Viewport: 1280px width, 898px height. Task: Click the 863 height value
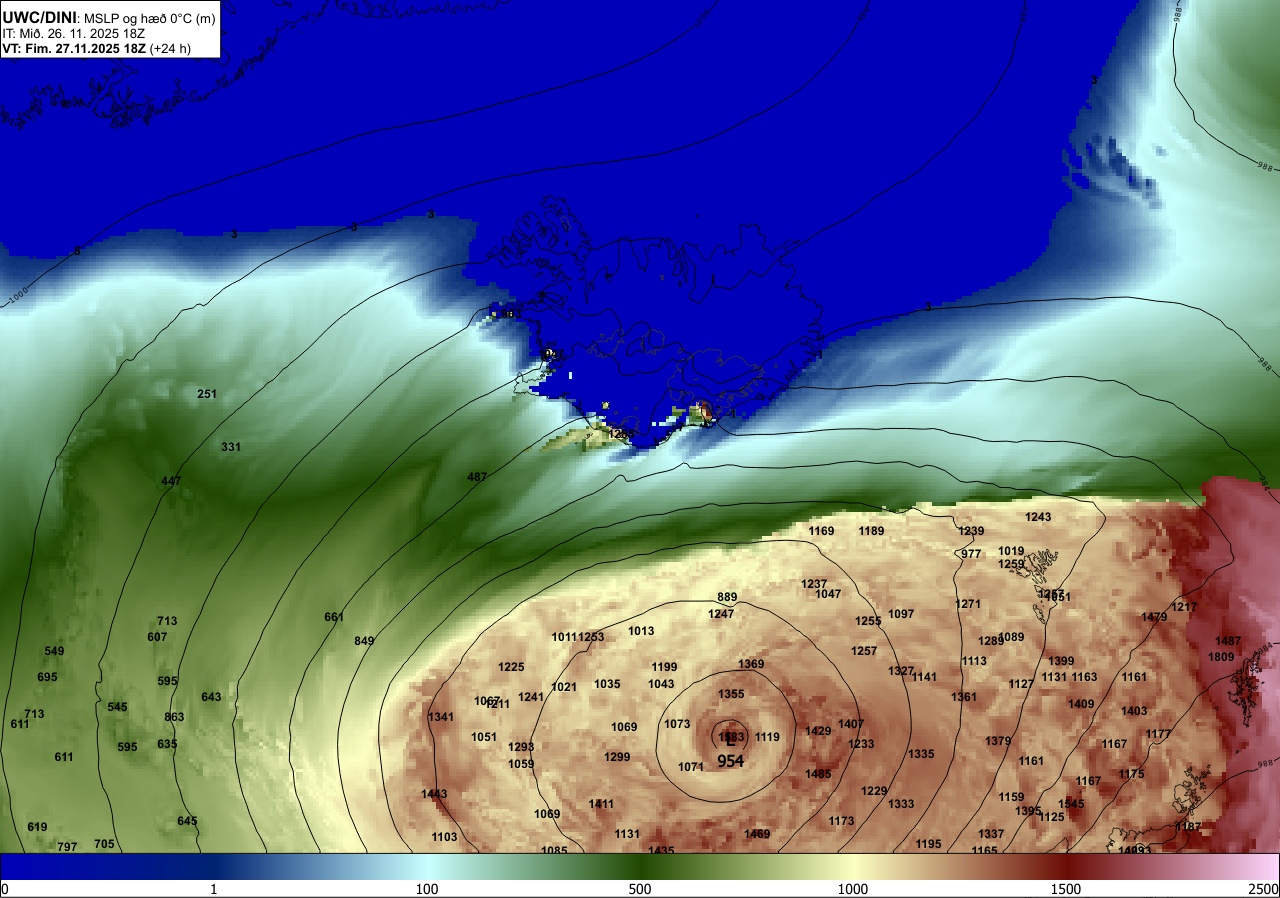click(x=174, y=717)
